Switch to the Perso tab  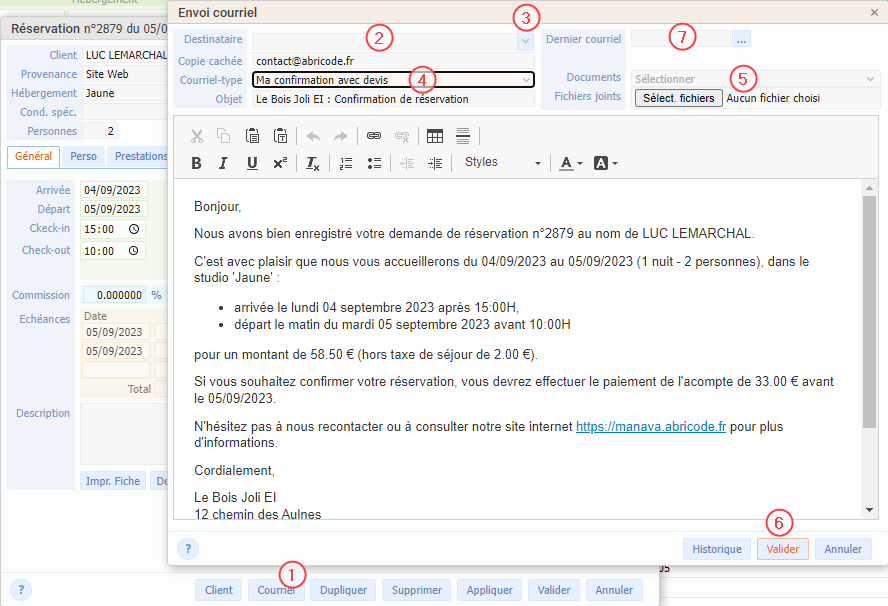pyautogui.click(x=84, y=157)
